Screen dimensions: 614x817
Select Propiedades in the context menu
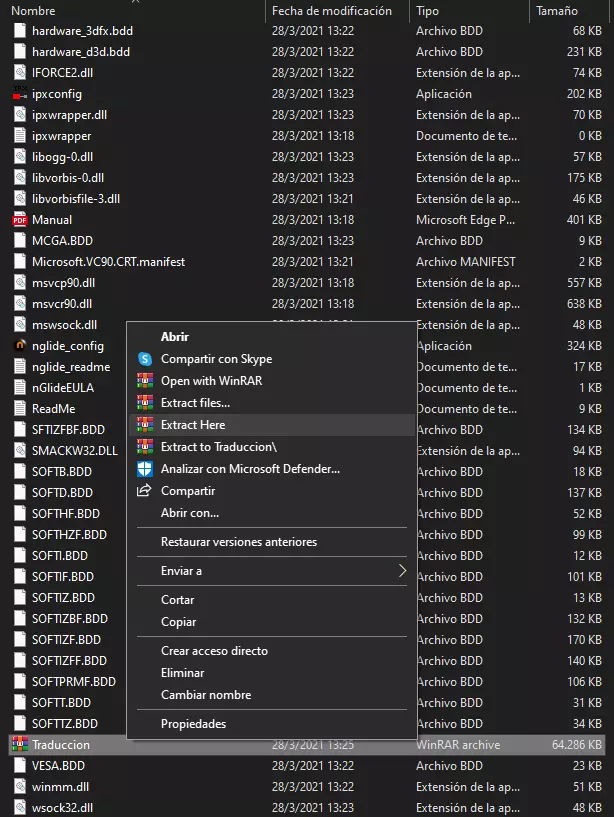[x=193, y=724]
